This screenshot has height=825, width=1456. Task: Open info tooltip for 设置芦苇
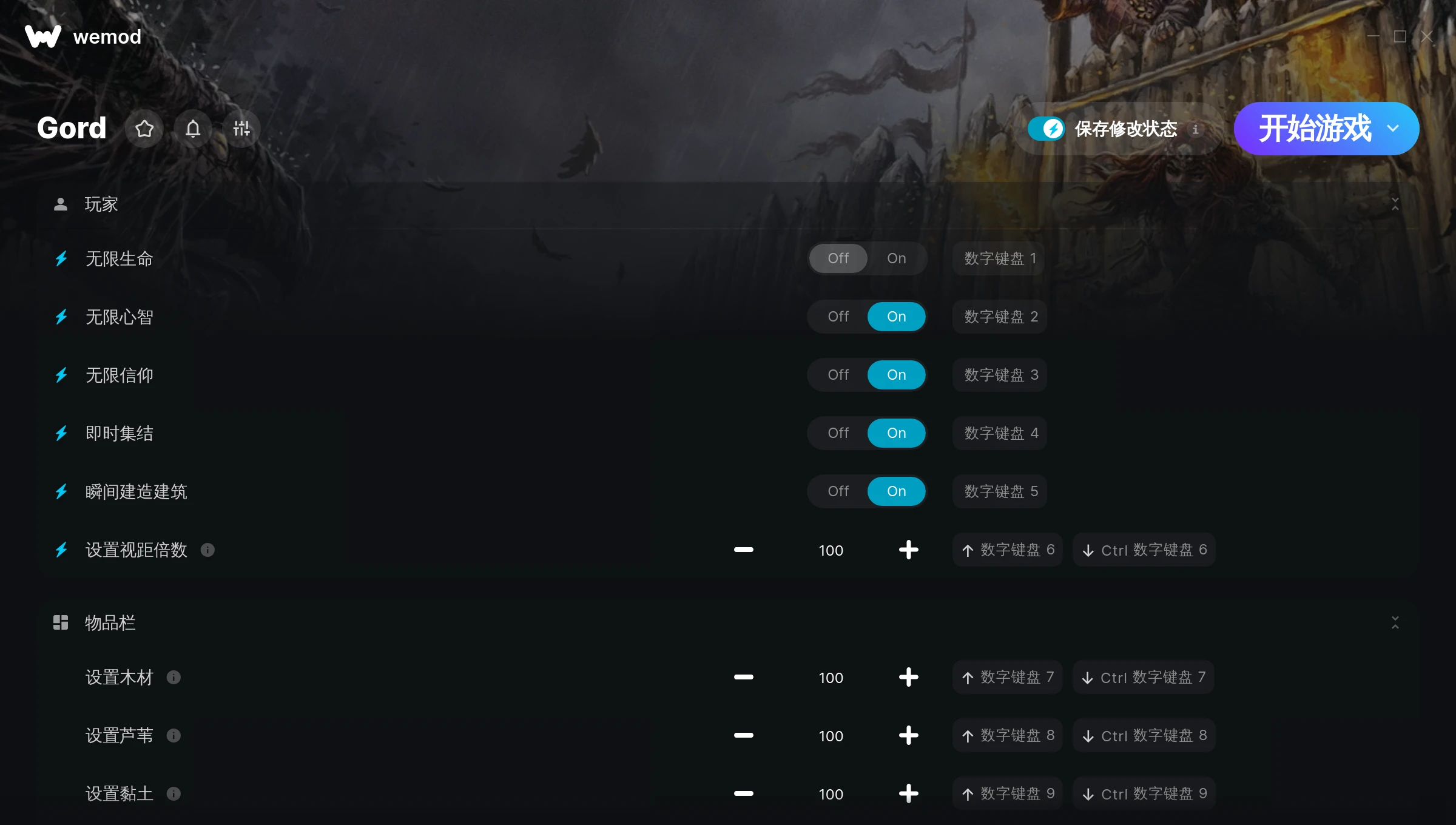click(174, 735)
